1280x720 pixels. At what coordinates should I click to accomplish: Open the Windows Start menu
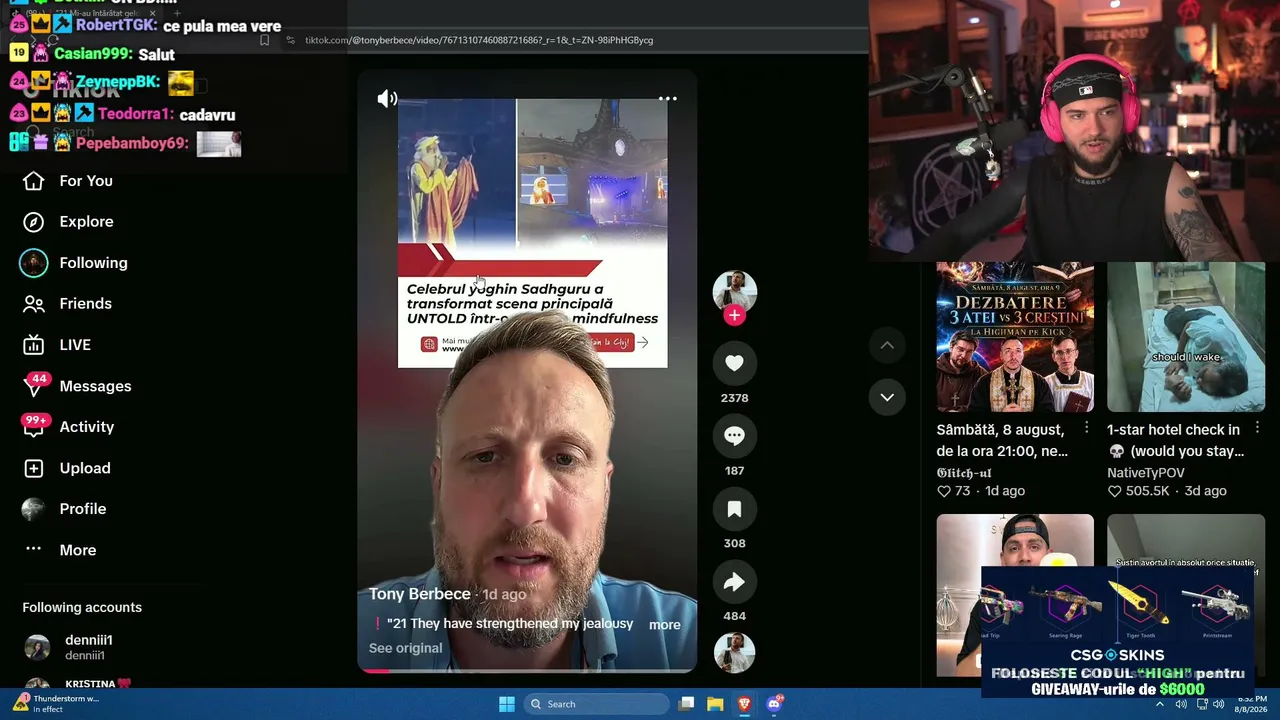point(507,704)
